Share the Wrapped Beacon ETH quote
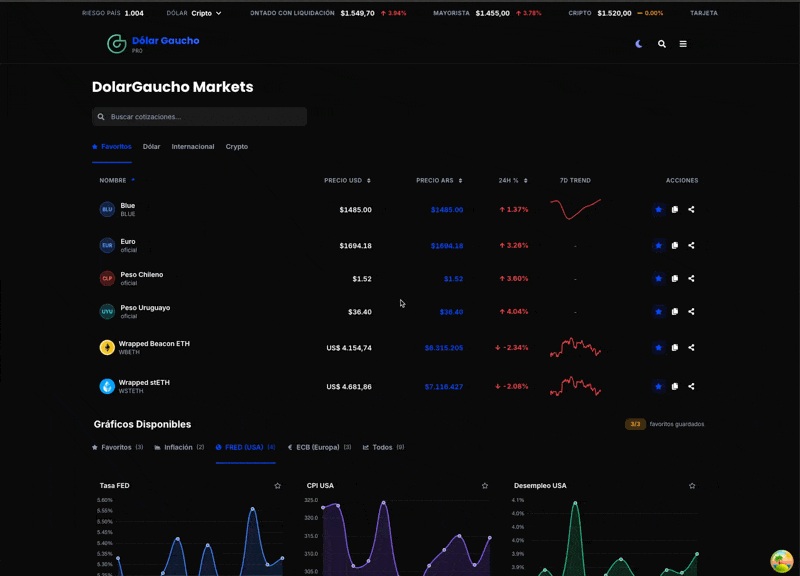The height and width of the screenshot is (576, 800). tap(691, 348)
